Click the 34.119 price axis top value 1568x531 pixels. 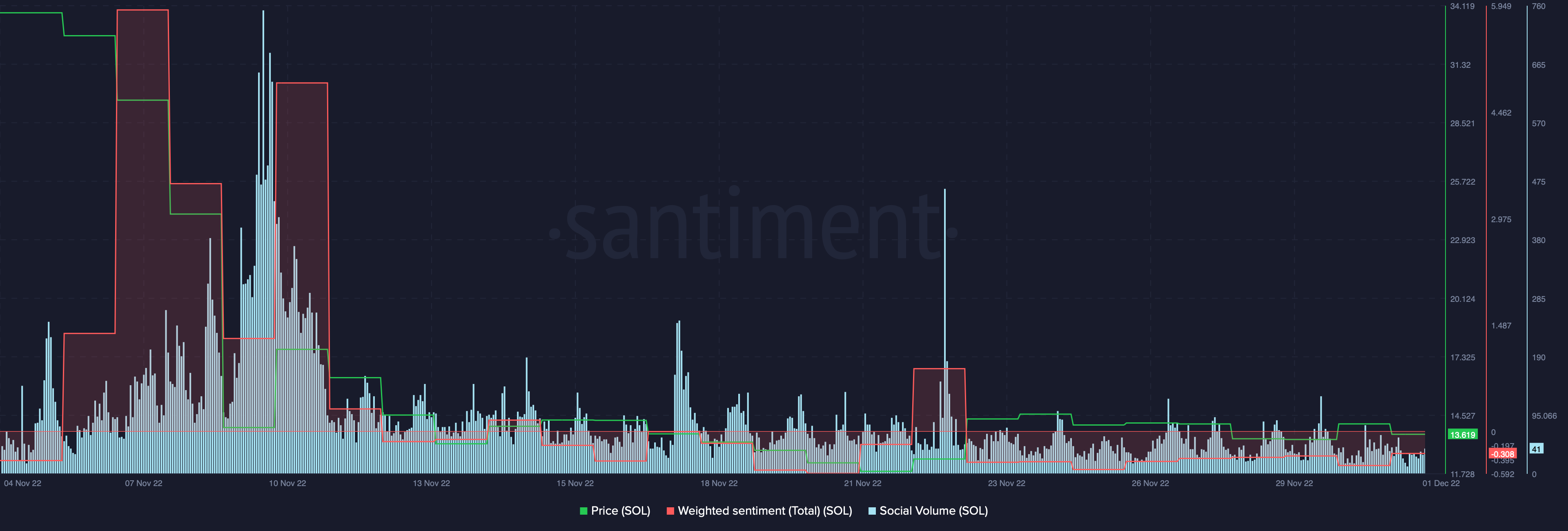[1462, 6]
